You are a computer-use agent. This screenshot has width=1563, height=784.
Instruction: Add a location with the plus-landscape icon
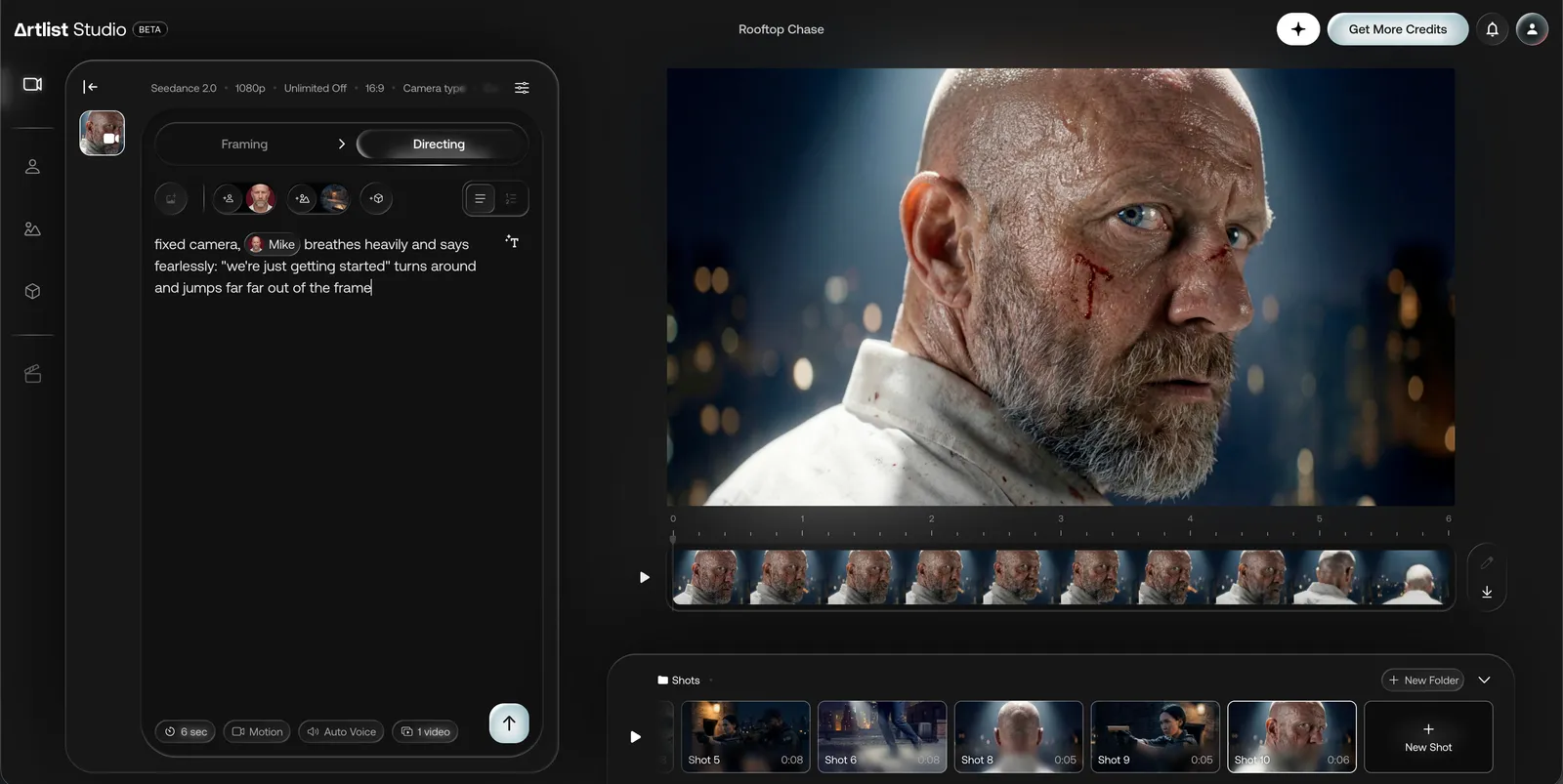(x=303, y=199)
